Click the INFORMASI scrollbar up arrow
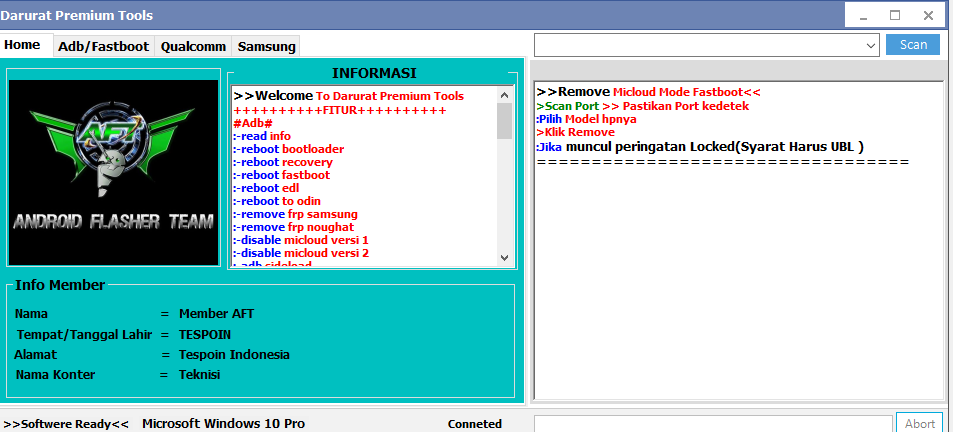Screen dimensions: 953x432 [504, 95]
